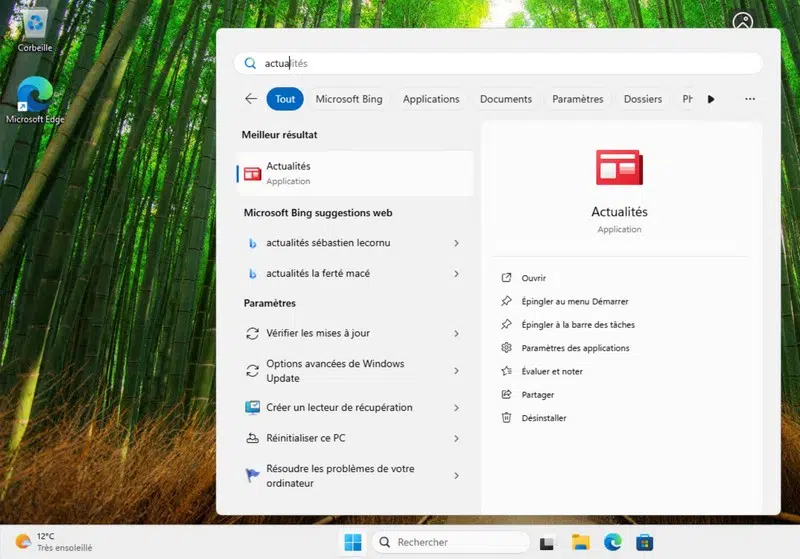Click the user account icon top right
Screen dimensions: 800x559
pos(742,22)
